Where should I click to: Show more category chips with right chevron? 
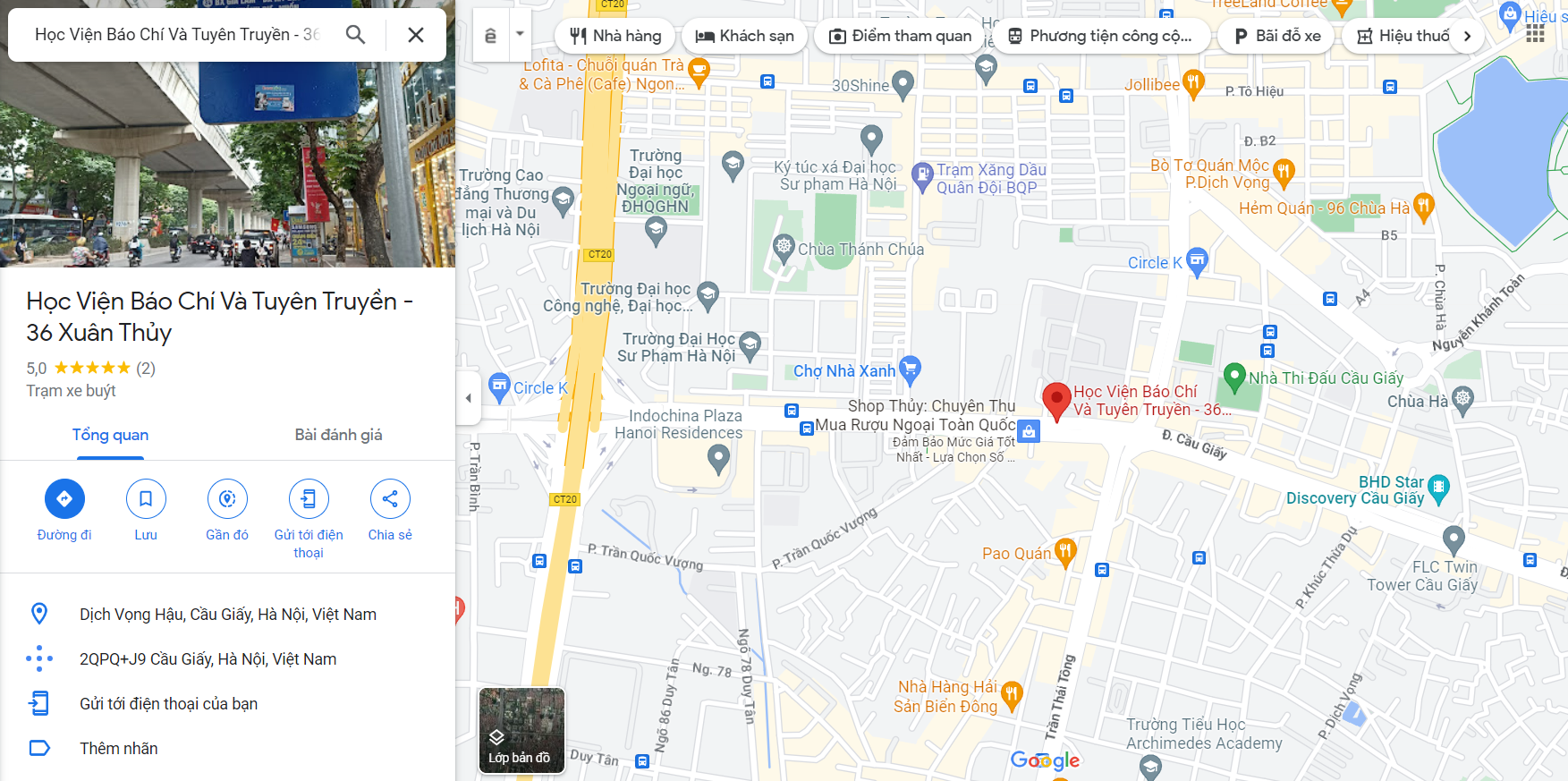(1467, 36)
